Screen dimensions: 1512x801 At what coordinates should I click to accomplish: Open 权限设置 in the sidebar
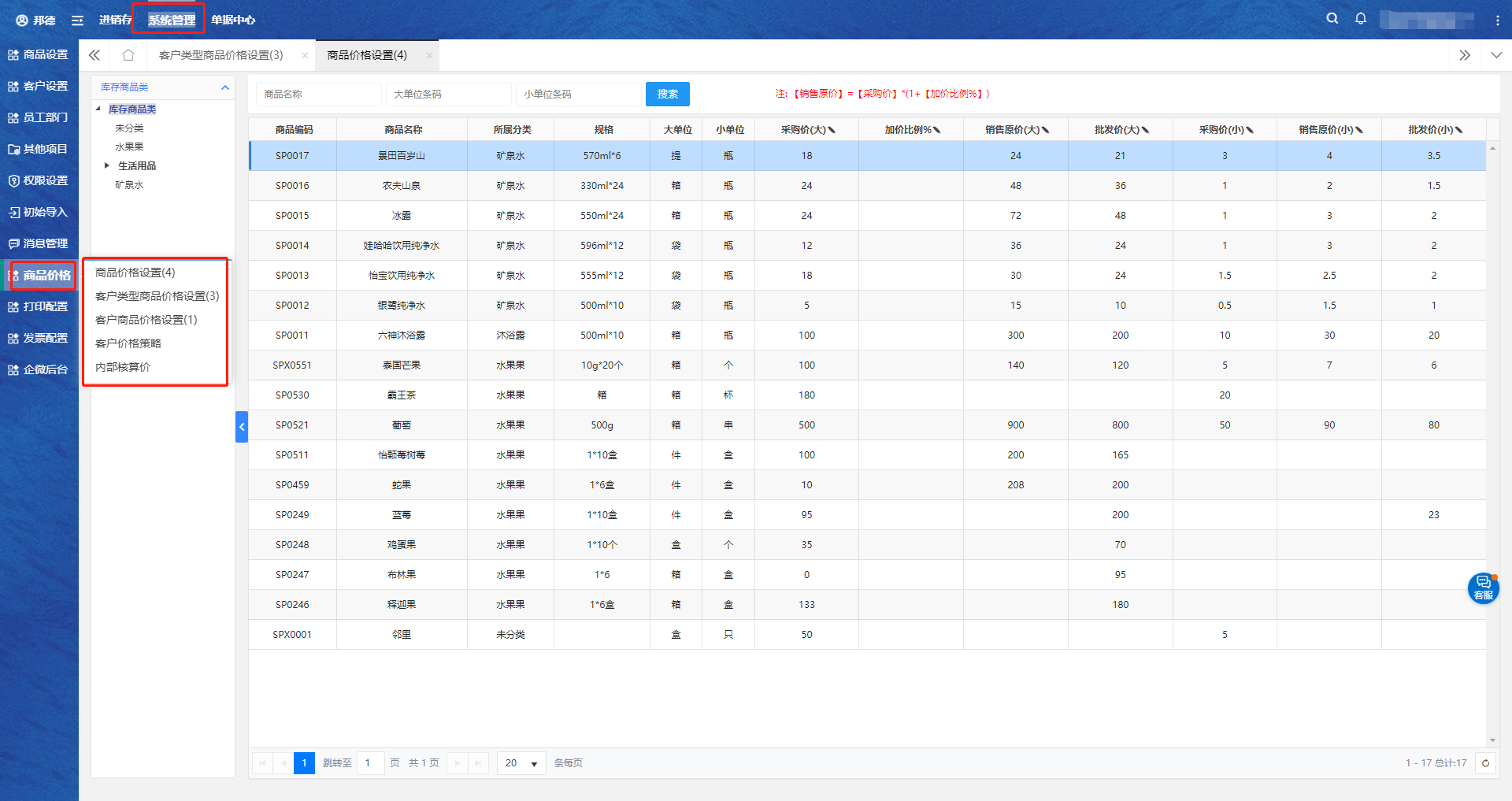click(x=39, y=181)
